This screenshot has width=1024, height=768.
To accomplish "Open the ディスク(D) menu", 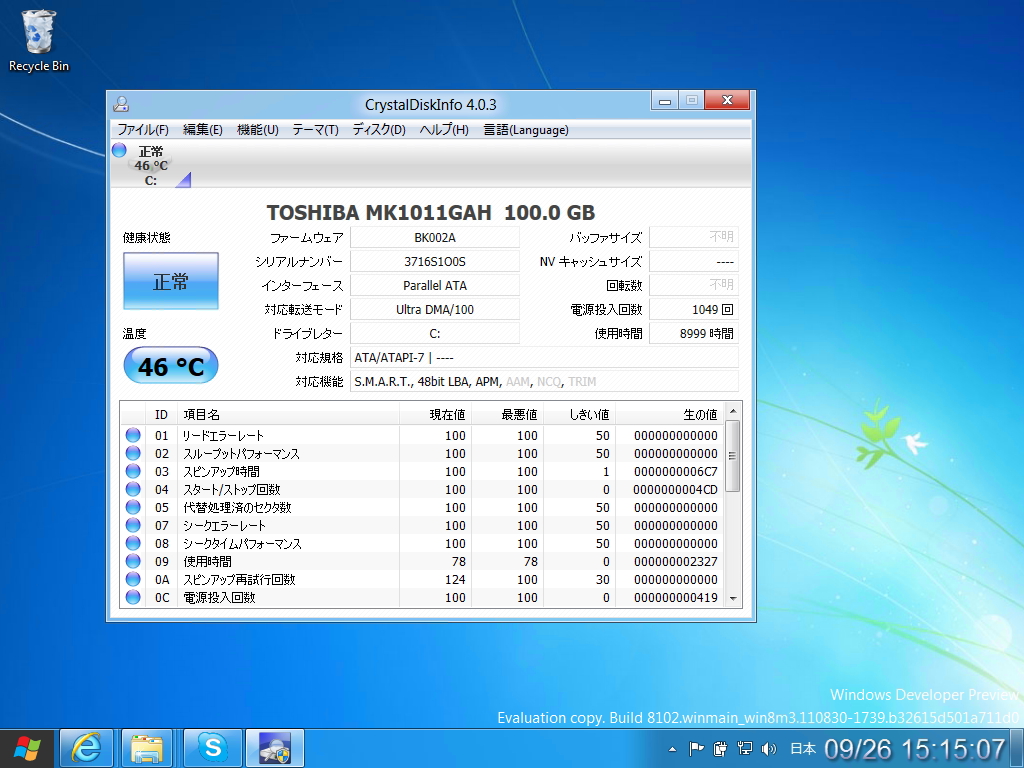I will [x=377, y=129].
